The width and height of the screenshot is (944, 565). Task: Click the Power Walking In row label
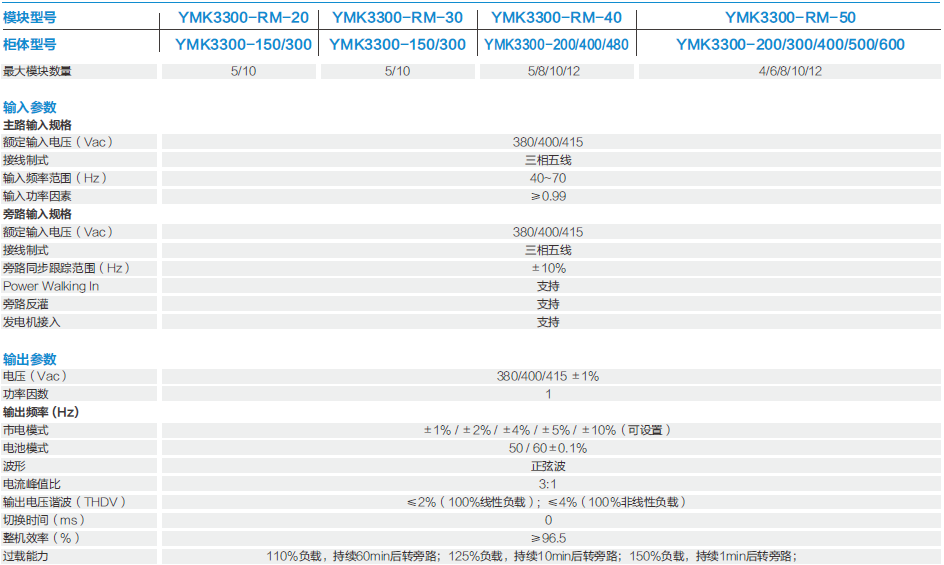[x=51, y=286]
